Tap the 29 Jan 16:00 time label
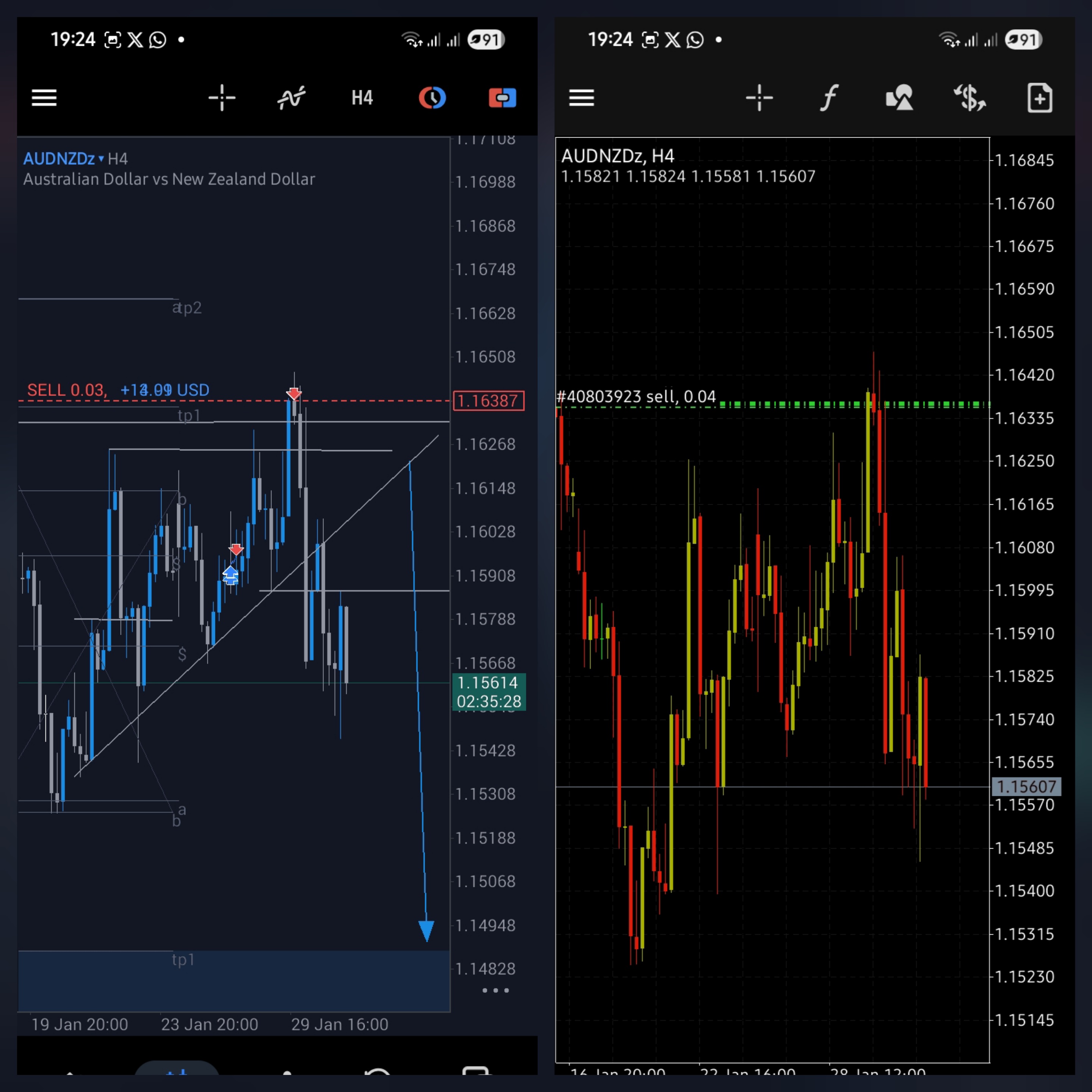Viewport: 1092px width, 1092px height. [340, 1024]
